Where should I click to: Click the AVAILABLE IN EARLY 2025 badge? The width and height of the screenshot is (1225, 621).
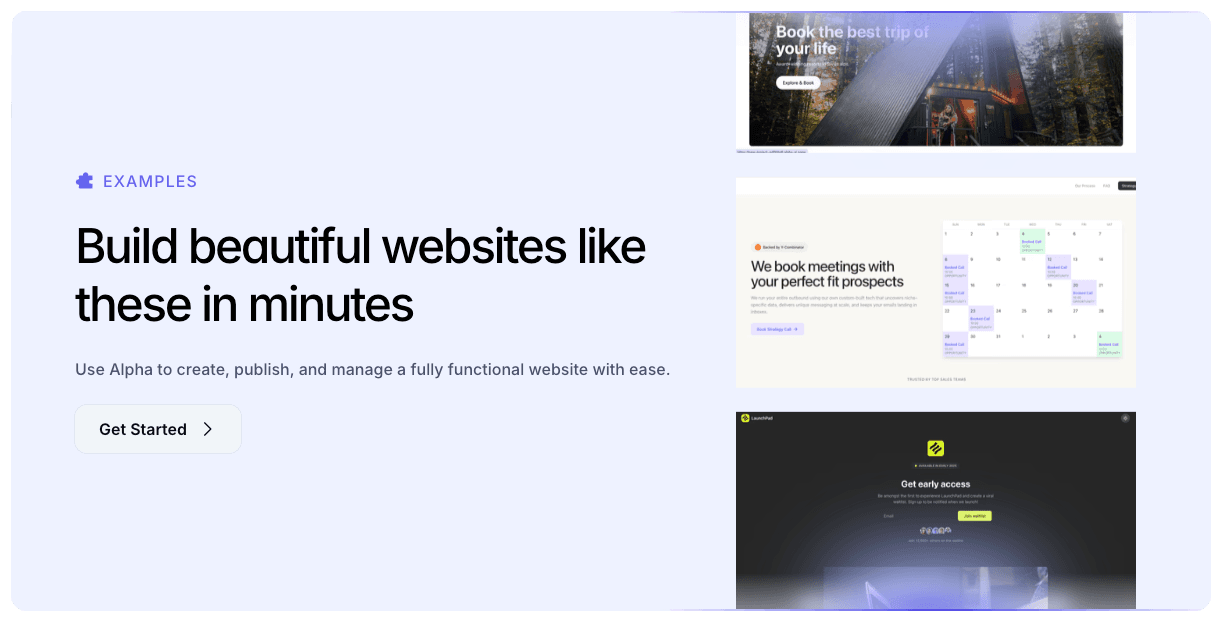click(935, 466)
